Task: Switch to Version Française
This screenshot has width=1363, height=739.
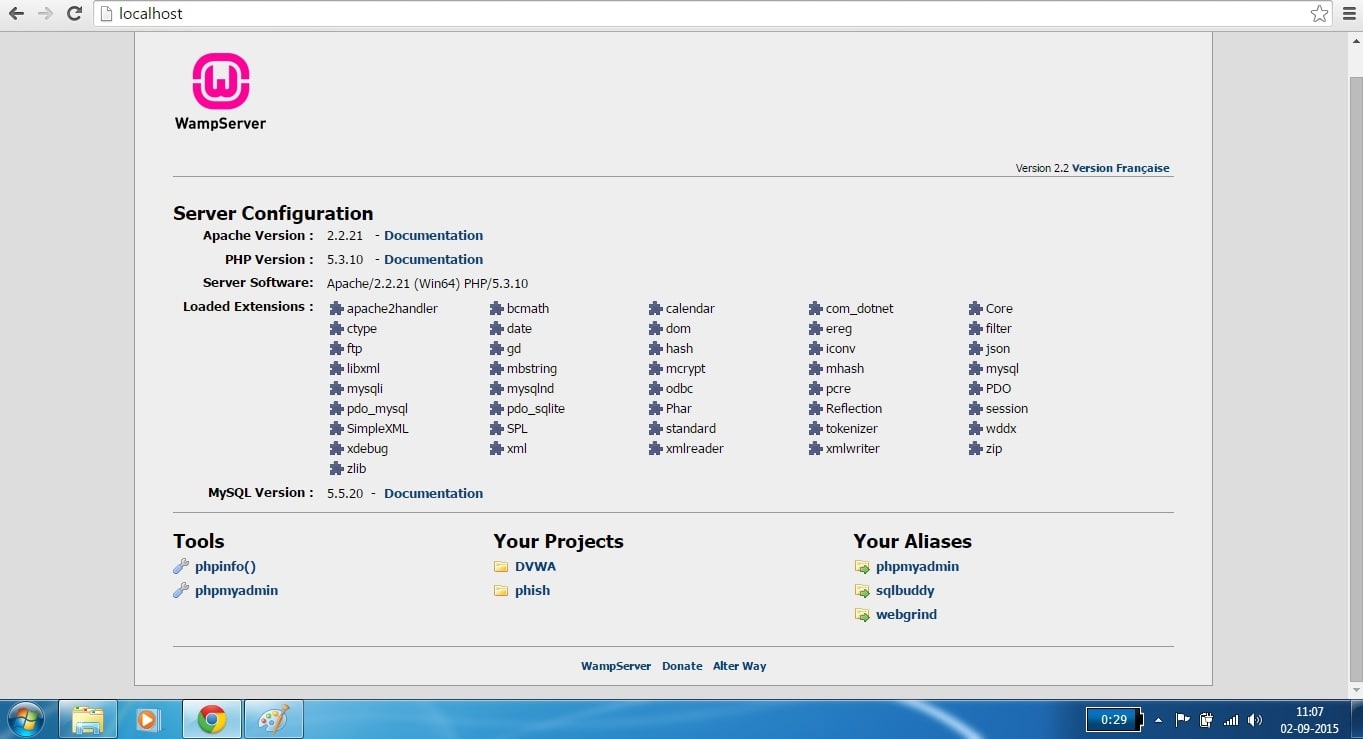Action: tap(1120, 168)
